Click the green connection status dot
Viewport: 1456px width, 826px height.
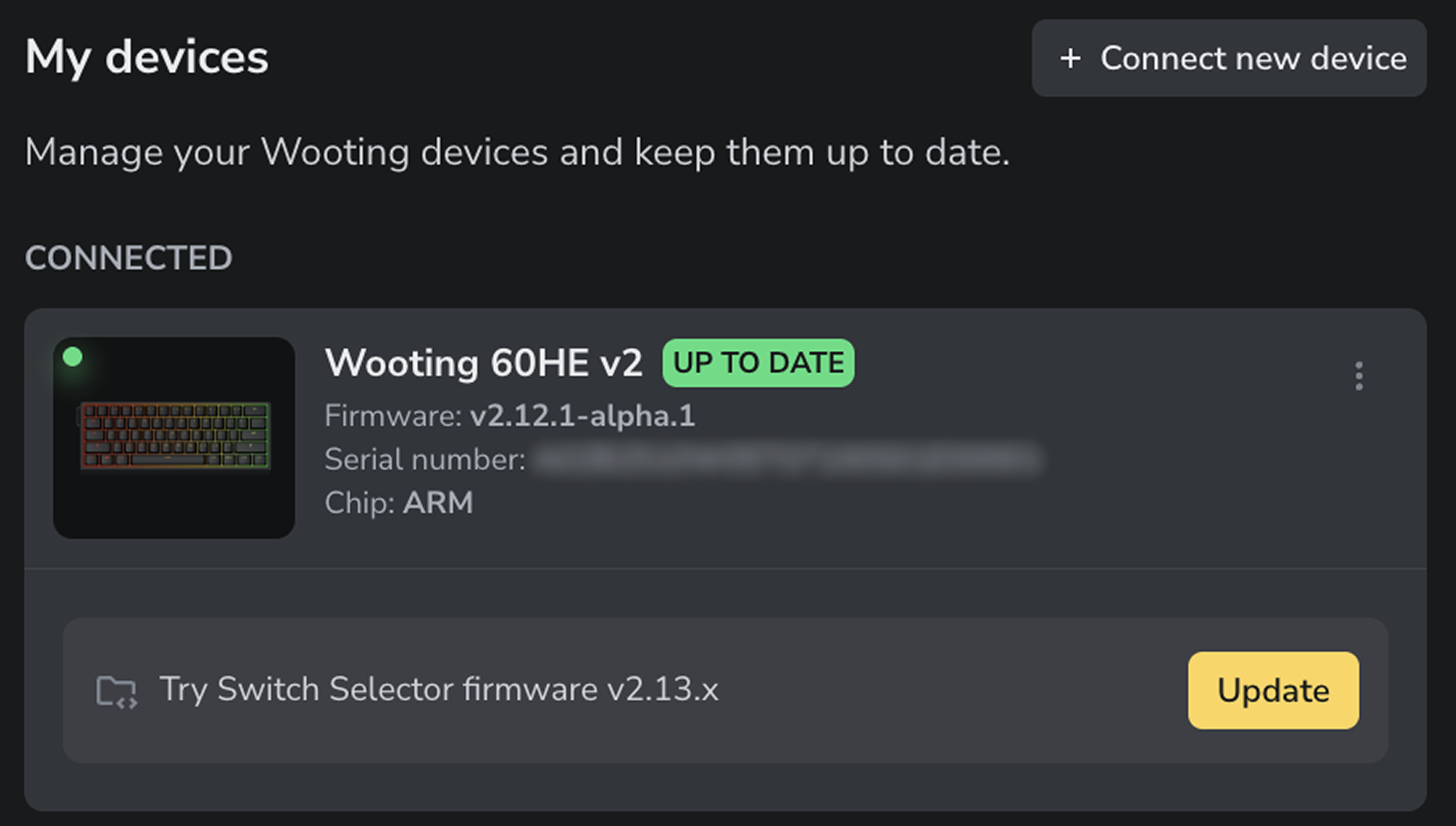pyautogui.click(x=73, y=356)
